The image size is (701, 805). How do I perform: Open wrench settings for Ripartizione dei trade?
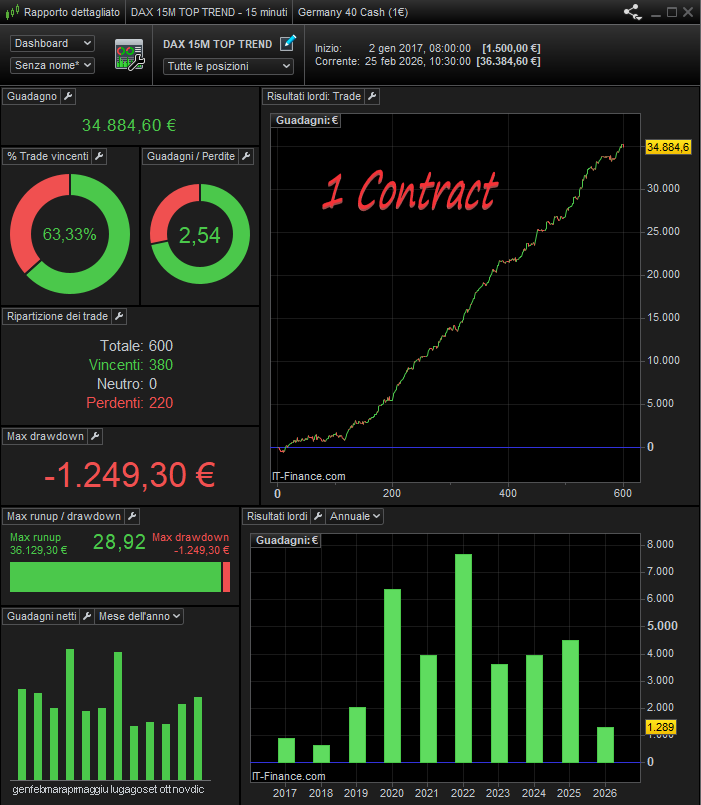coord(119,317)
